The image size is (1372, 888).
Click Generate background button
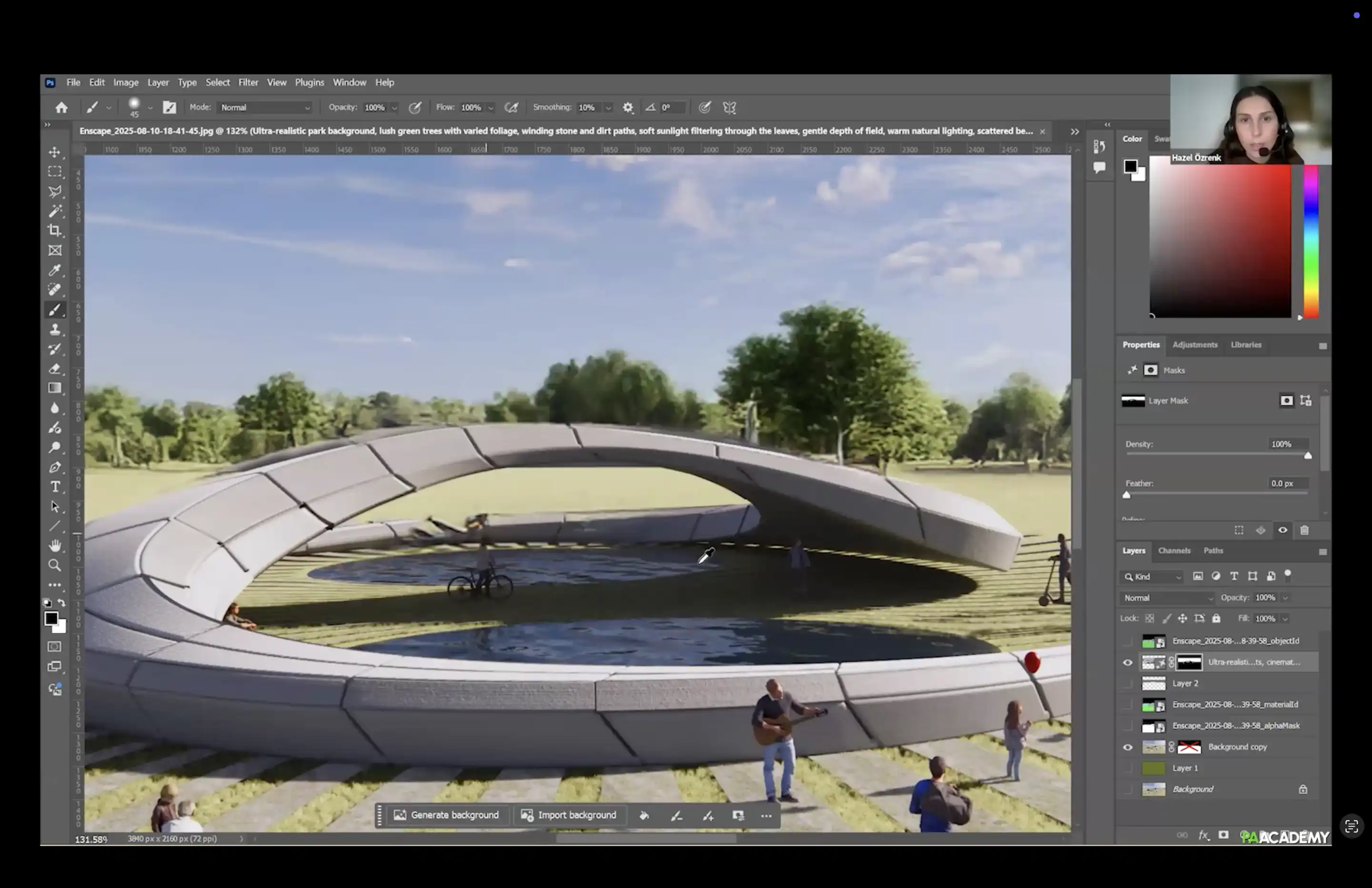click(x=446, y=815)
